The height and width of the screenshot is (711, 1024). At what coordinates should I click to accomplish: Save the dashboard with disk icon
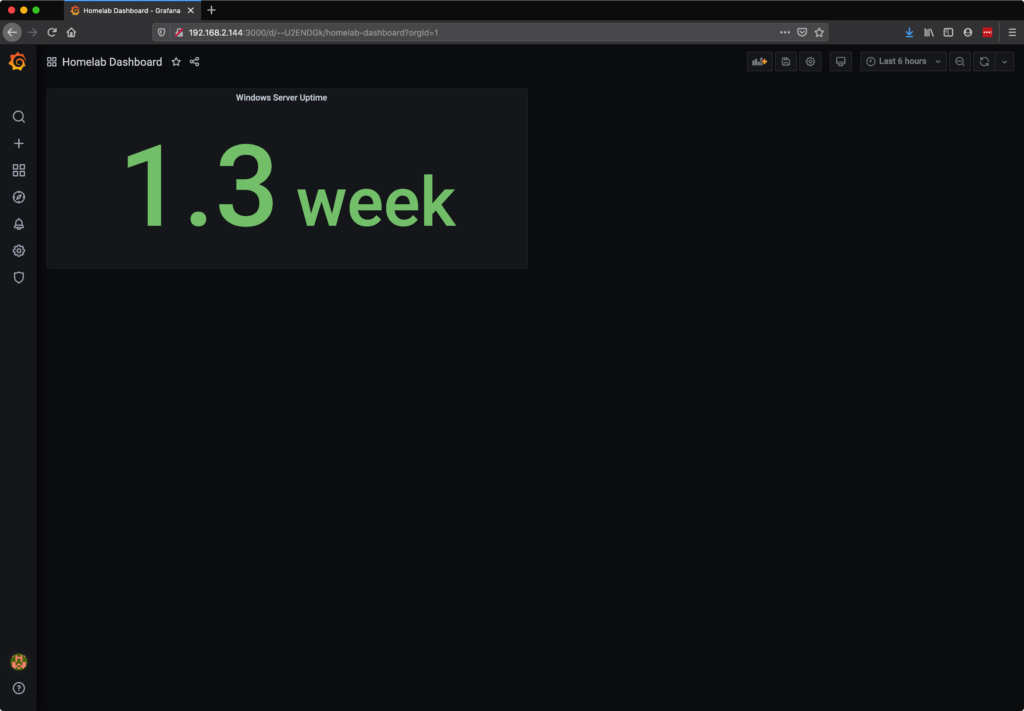tap(786, 61)
